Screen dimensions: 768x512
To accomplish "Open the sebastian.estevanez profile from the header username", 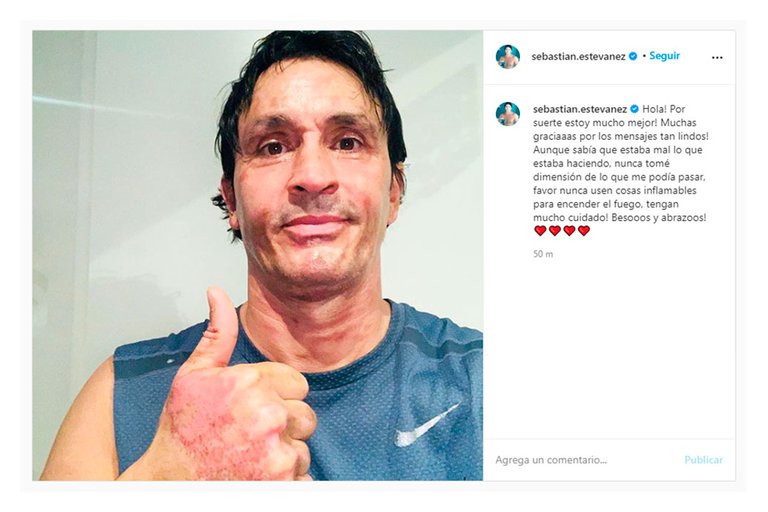I will (578, 56).
